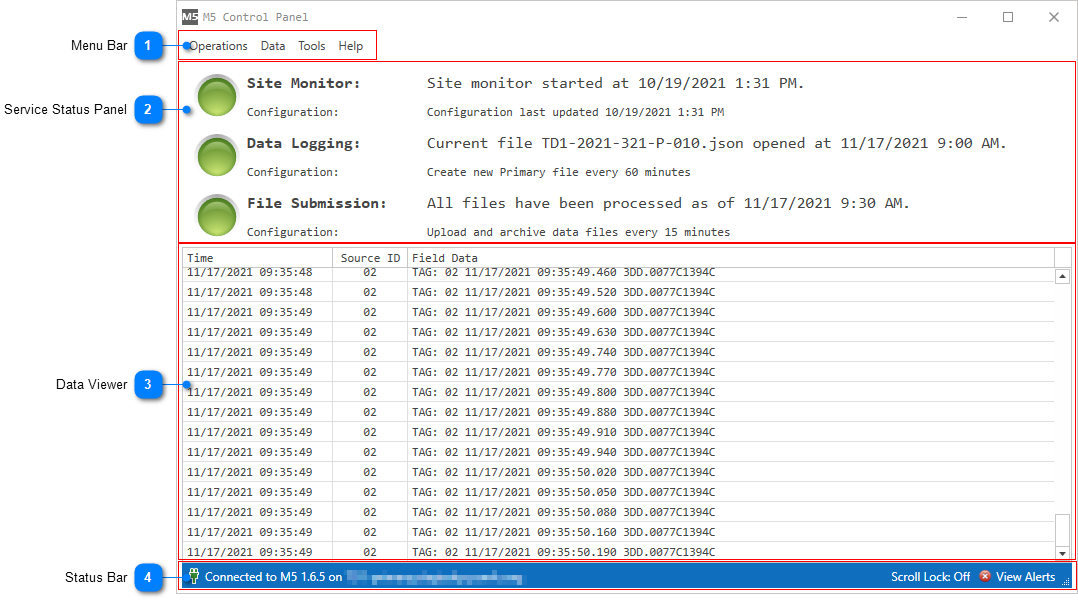The width and height of the screenshot is (1078, 603).
Task: Click 'Configuration last updated 10/19/2021 1:31 PM' text
Action: click(x=575, y=112)
